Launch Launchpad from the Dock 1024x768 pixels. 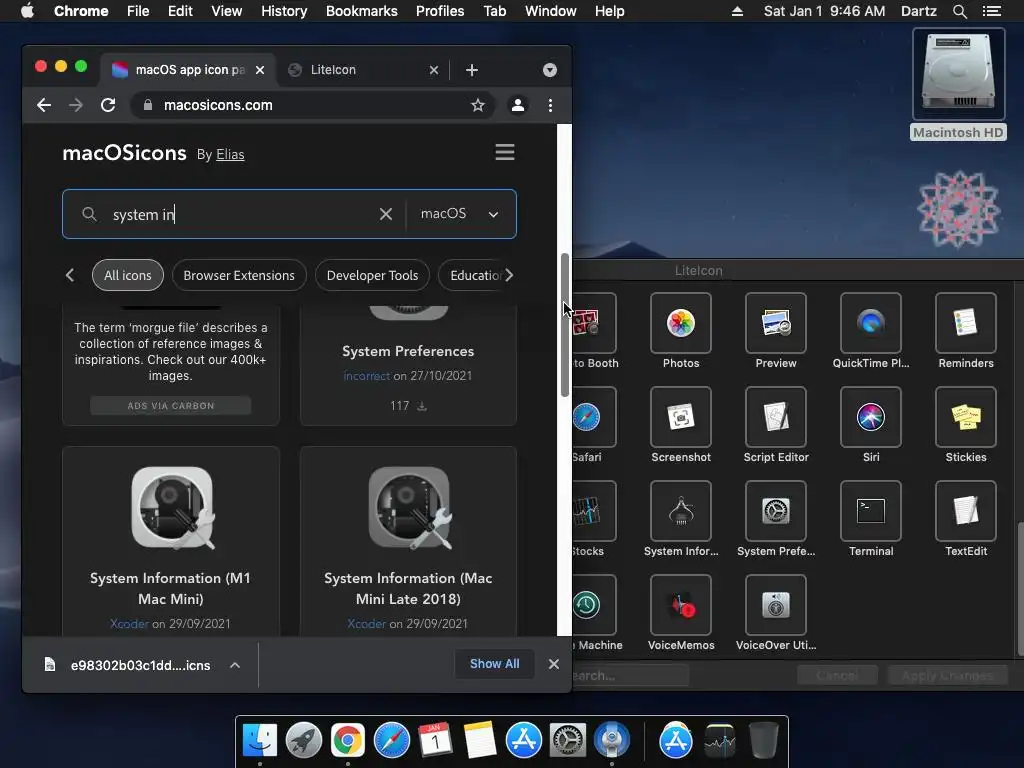click(304, 741)
